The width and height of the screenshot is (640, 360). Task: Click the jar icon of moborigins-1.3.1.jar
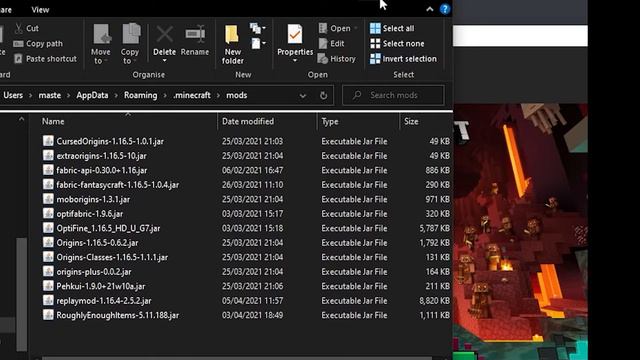click(48, 199)
